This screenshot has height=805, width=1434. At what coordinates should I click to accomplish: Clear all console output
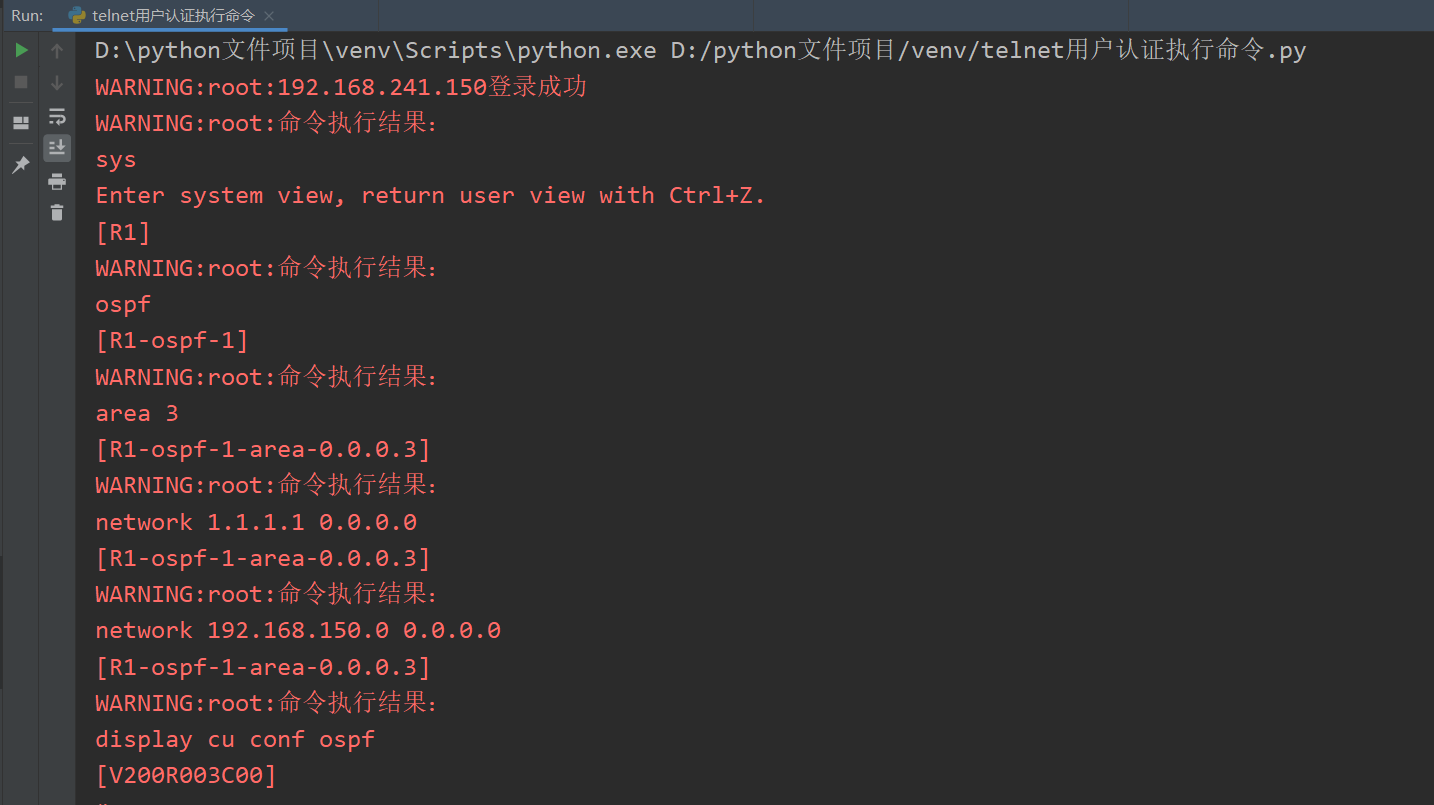[57, 212]
